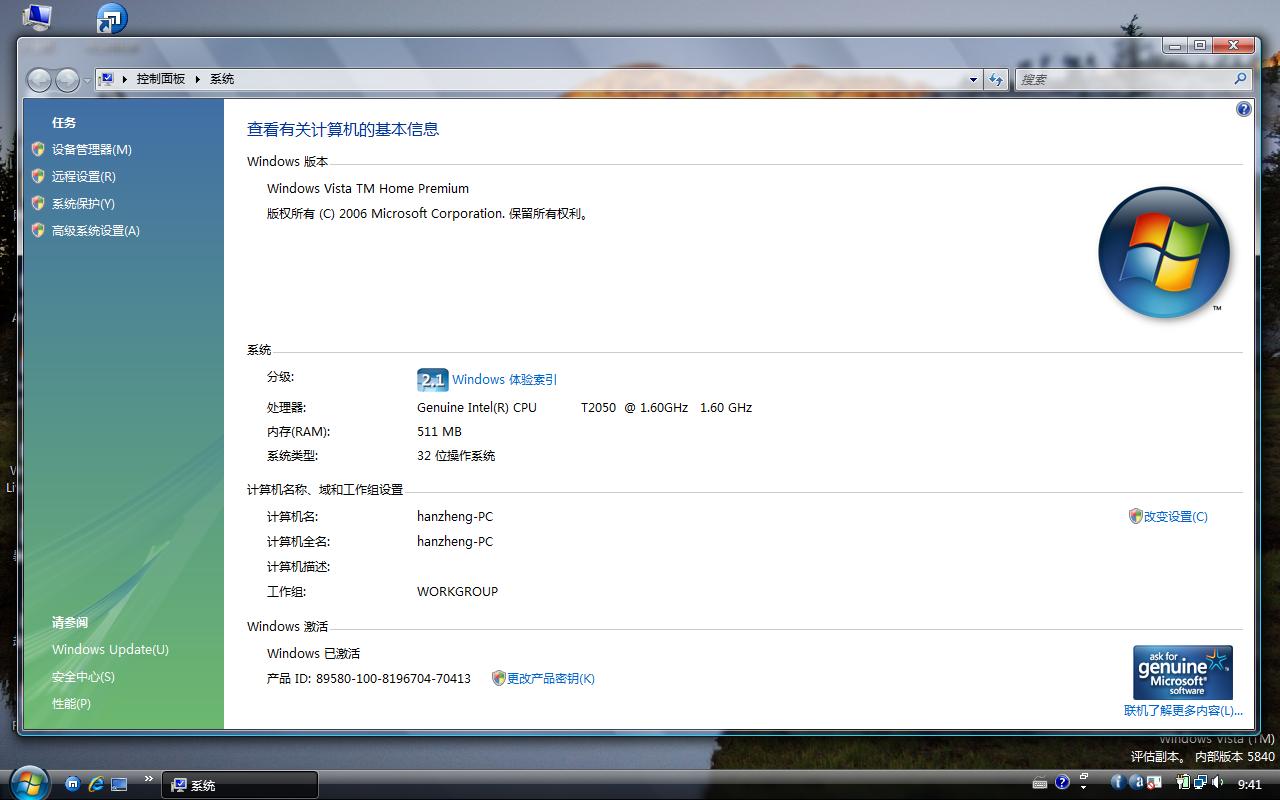Click the language bar help icon

pos(1063,783)
